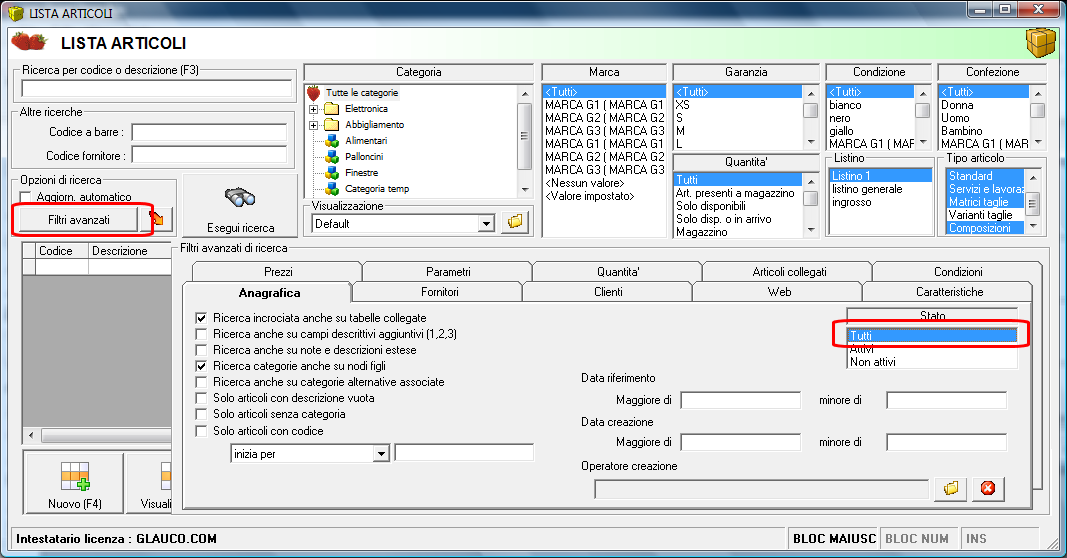This screenshot has width=1067, height=558.
Task: Open the Visualizzazione Default dropdown
Action: pyautogui.click(x=486, y=223)
